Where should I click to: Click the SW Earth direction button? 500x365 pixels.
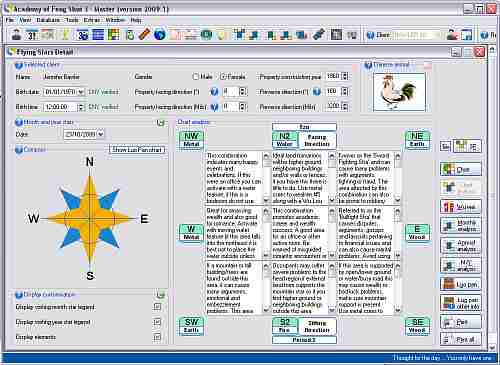tap(191, 326)
